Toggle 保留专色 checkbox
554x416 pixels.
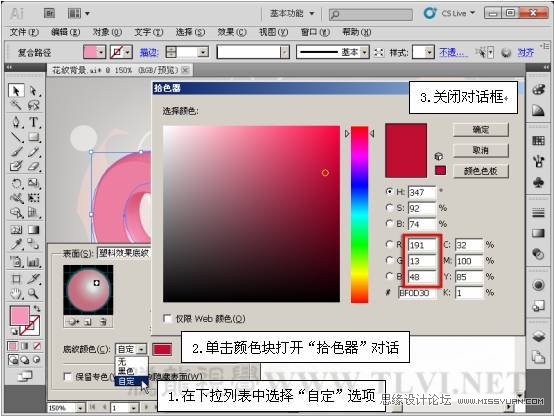click(x=67, y=377)
